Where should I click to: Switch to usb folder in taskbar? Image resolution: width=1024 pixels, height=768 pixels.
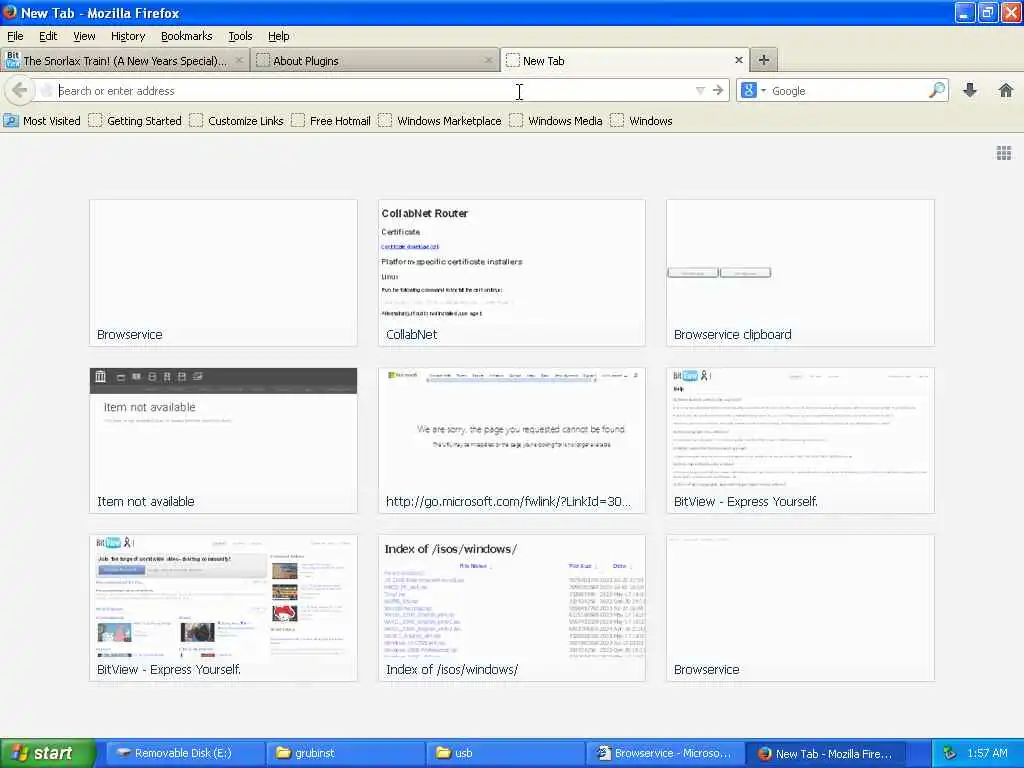[505, 753]
